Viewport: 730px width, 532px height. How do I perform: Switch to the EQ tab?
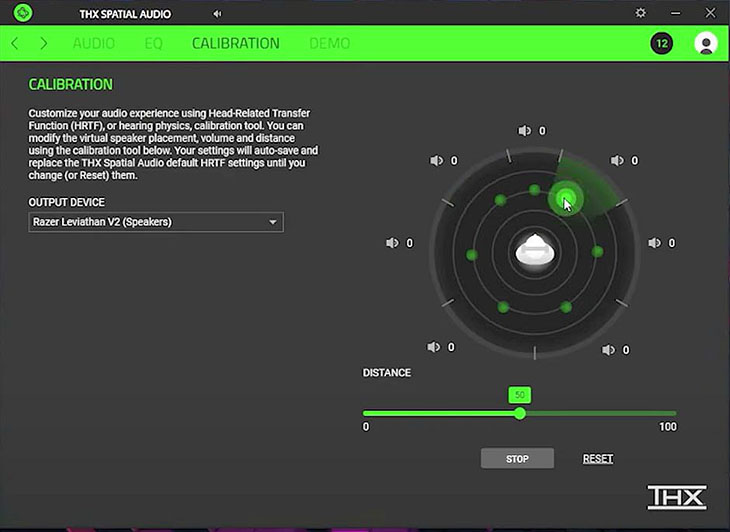(154, 43)
